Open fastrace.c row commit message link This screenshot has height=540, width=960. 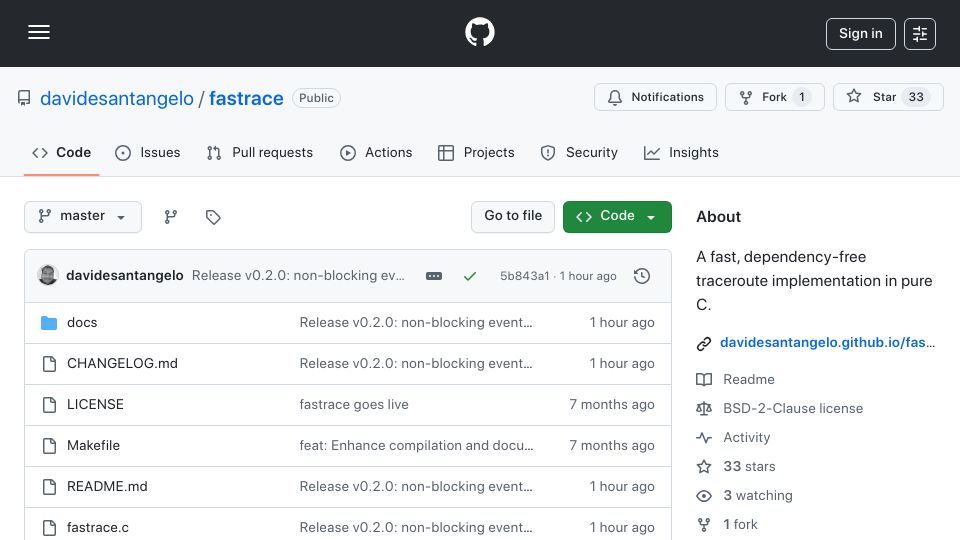click(416, 528)
